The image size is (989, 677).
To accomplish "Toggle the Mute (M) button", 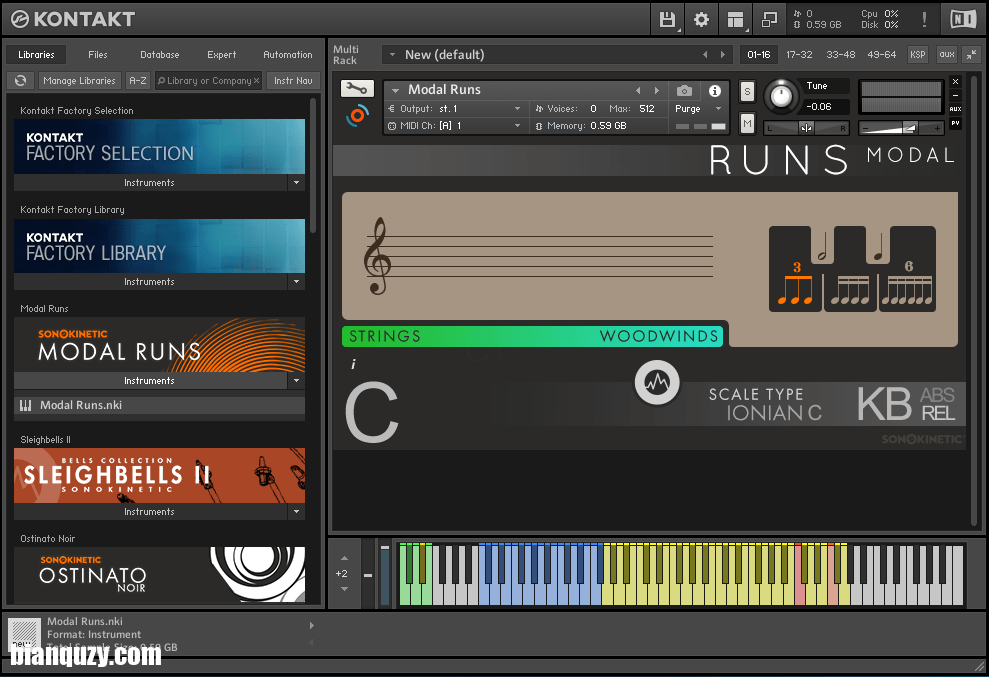I will click(747, 124).
